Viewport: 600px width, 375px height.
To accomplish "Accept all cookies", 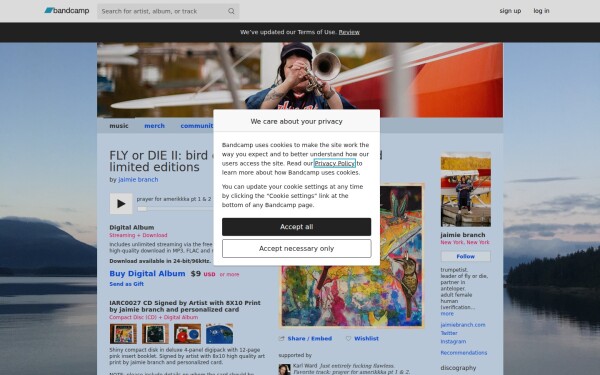I will (297, 227).
